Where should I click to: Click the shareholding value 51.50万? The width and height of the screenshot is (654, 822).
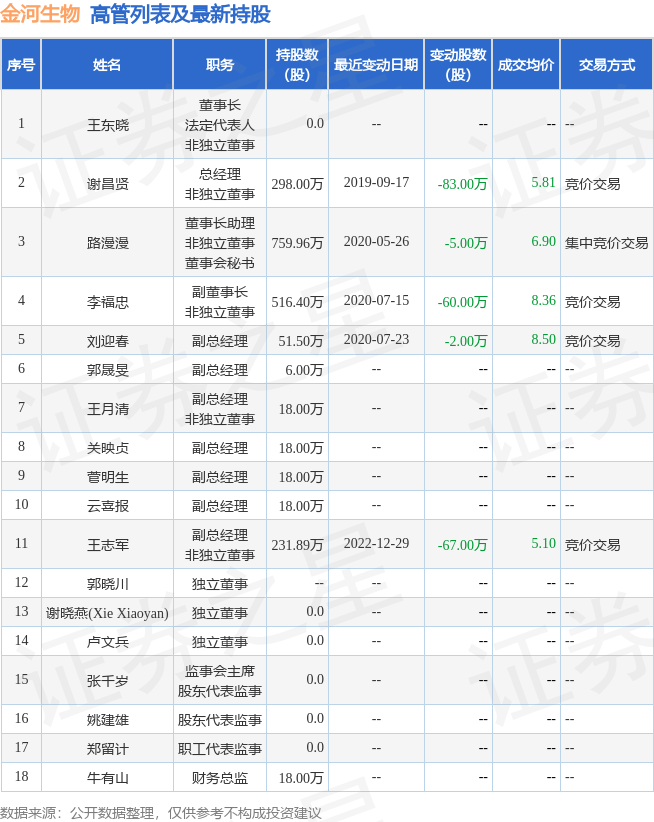301,341
